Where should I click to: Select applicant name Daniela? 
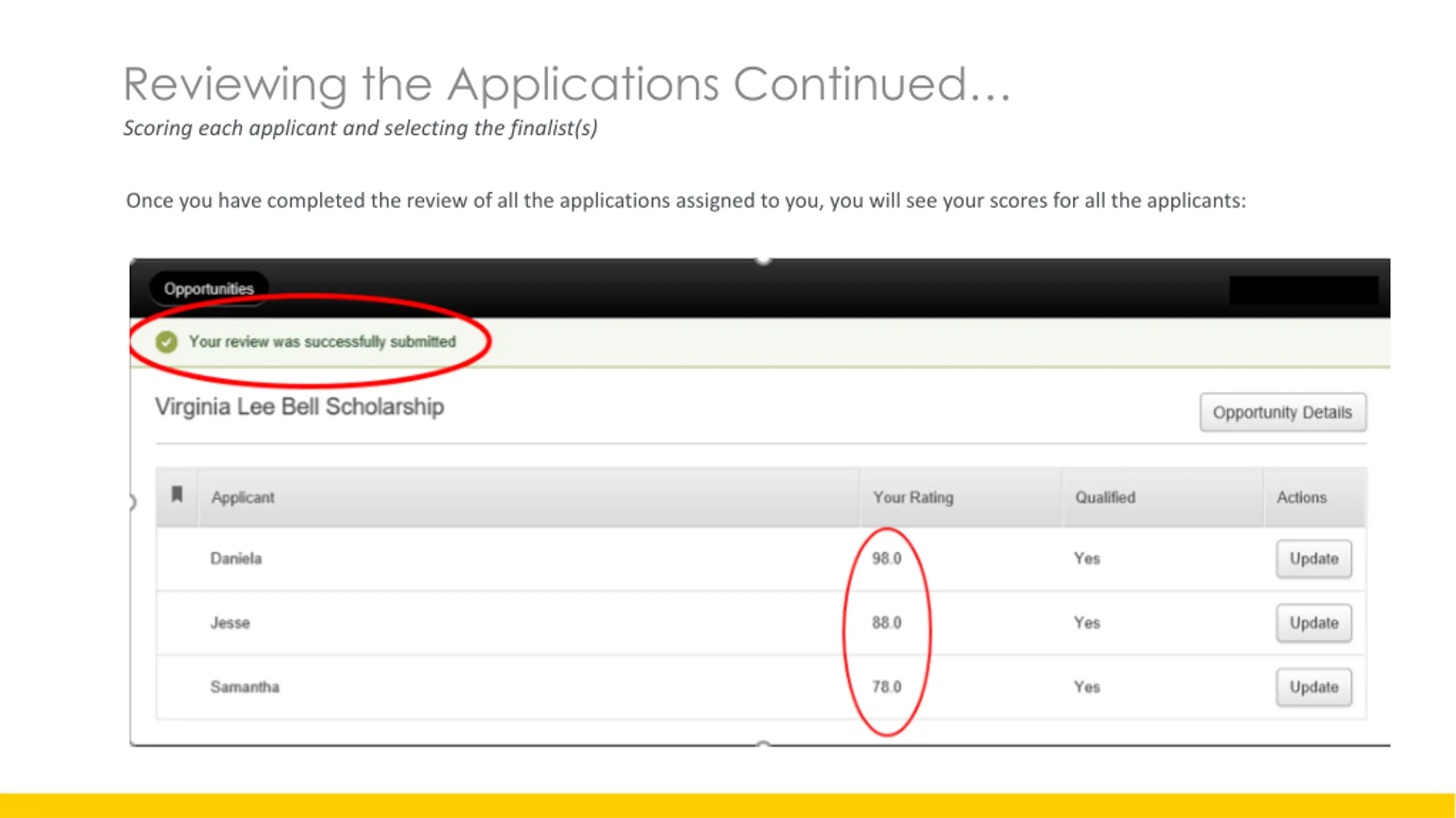[236, 559]
